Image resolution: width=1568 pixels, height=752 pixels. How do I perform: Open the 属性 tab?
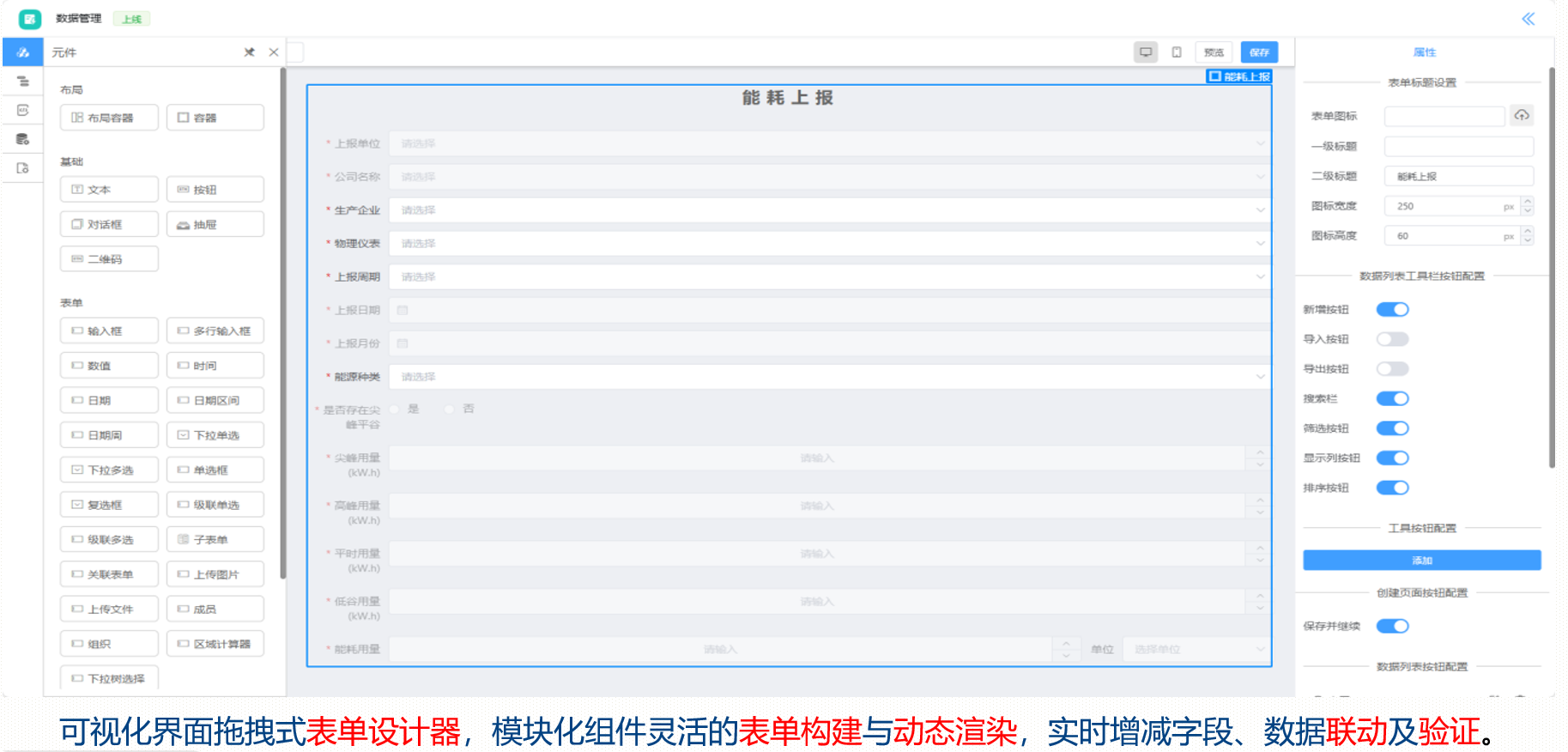coord(1425,52)
